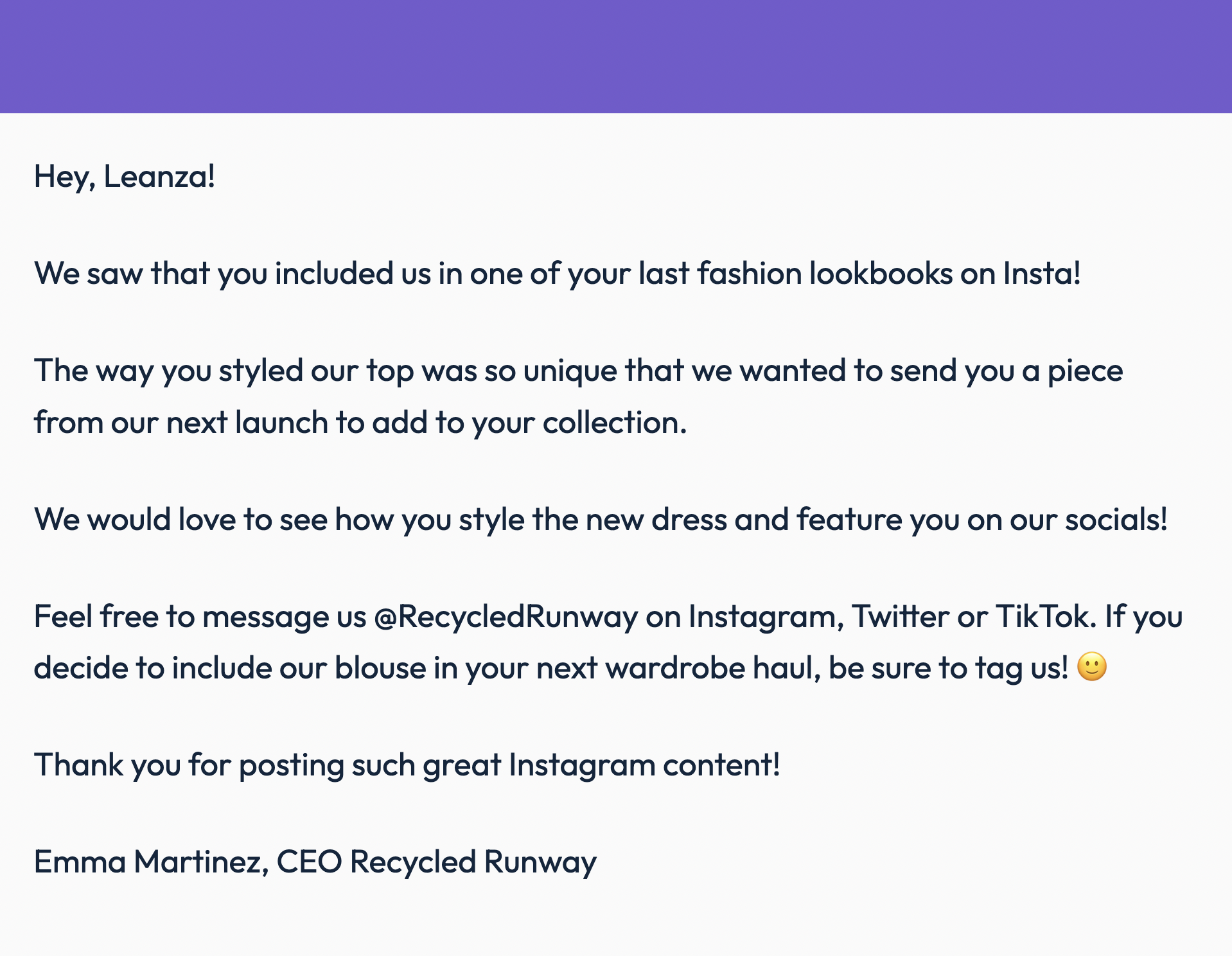The image size is (1232, 956).
Task: Click the greeting 'Hey, Leanza!'
Action: [125, 176]
